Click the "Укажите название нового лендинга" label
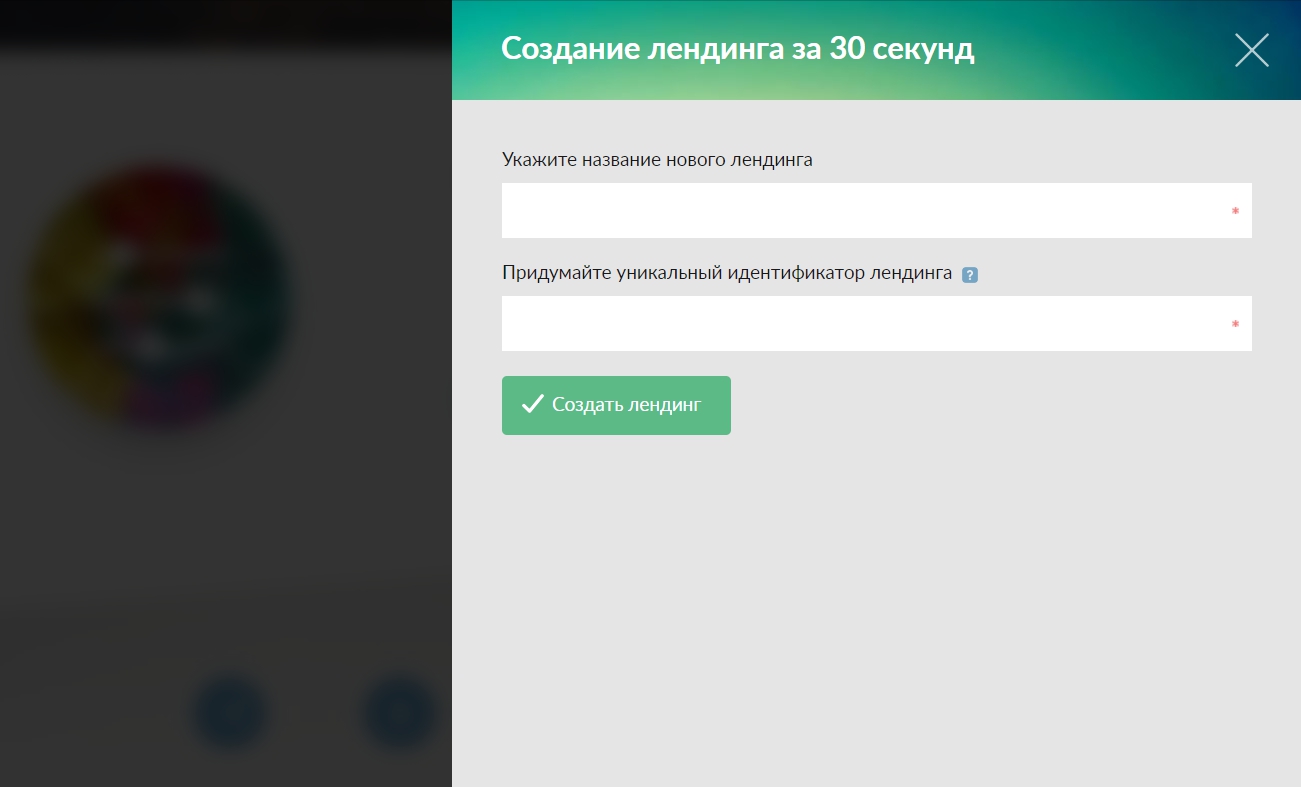Viewport: 1301px width, 787px height. 657,160
